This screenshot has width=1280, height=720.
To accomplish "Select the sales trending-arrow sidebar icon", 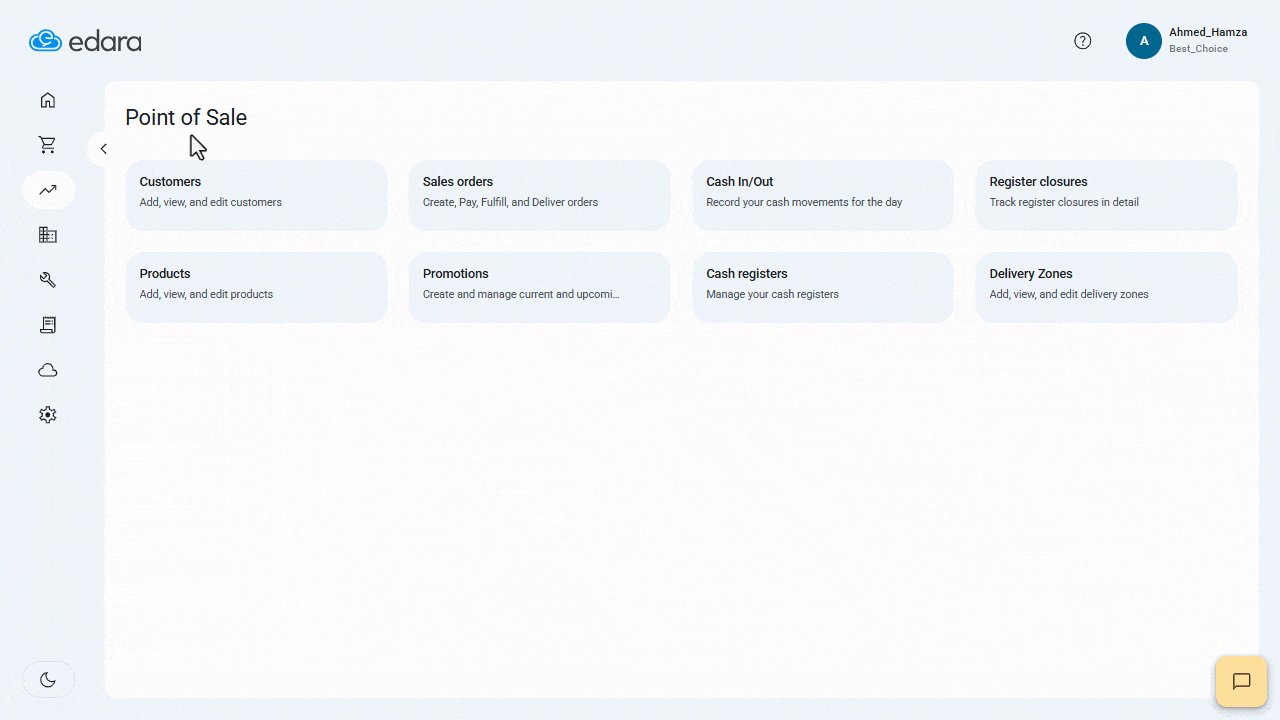I will 48,190.
